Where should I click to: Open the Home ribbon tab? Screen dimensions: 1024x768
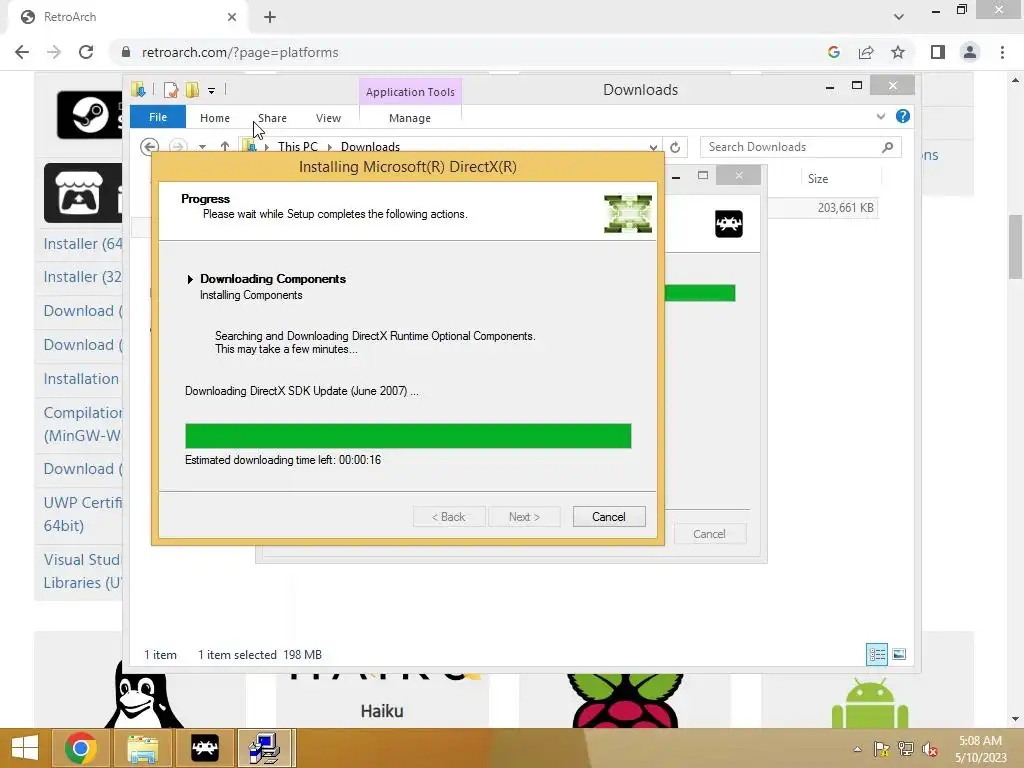tap(215, 118)
